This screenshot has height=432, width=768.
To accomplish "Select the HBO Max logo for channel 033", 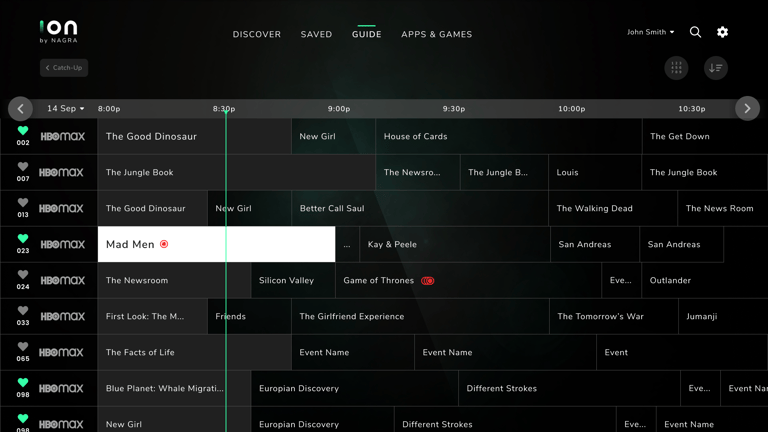I will tap(62, 316).
